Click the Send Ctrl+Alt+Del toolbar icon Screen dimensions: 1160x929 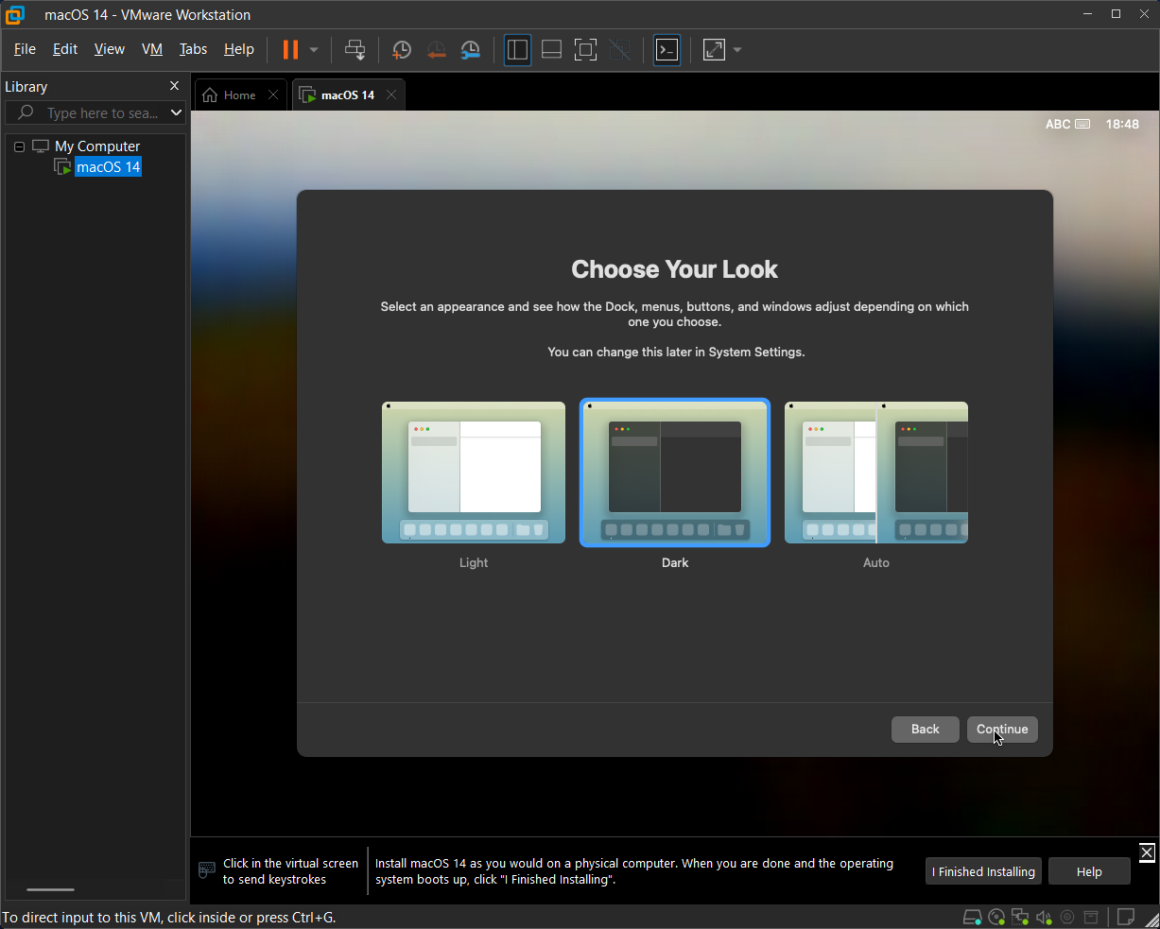355,50
